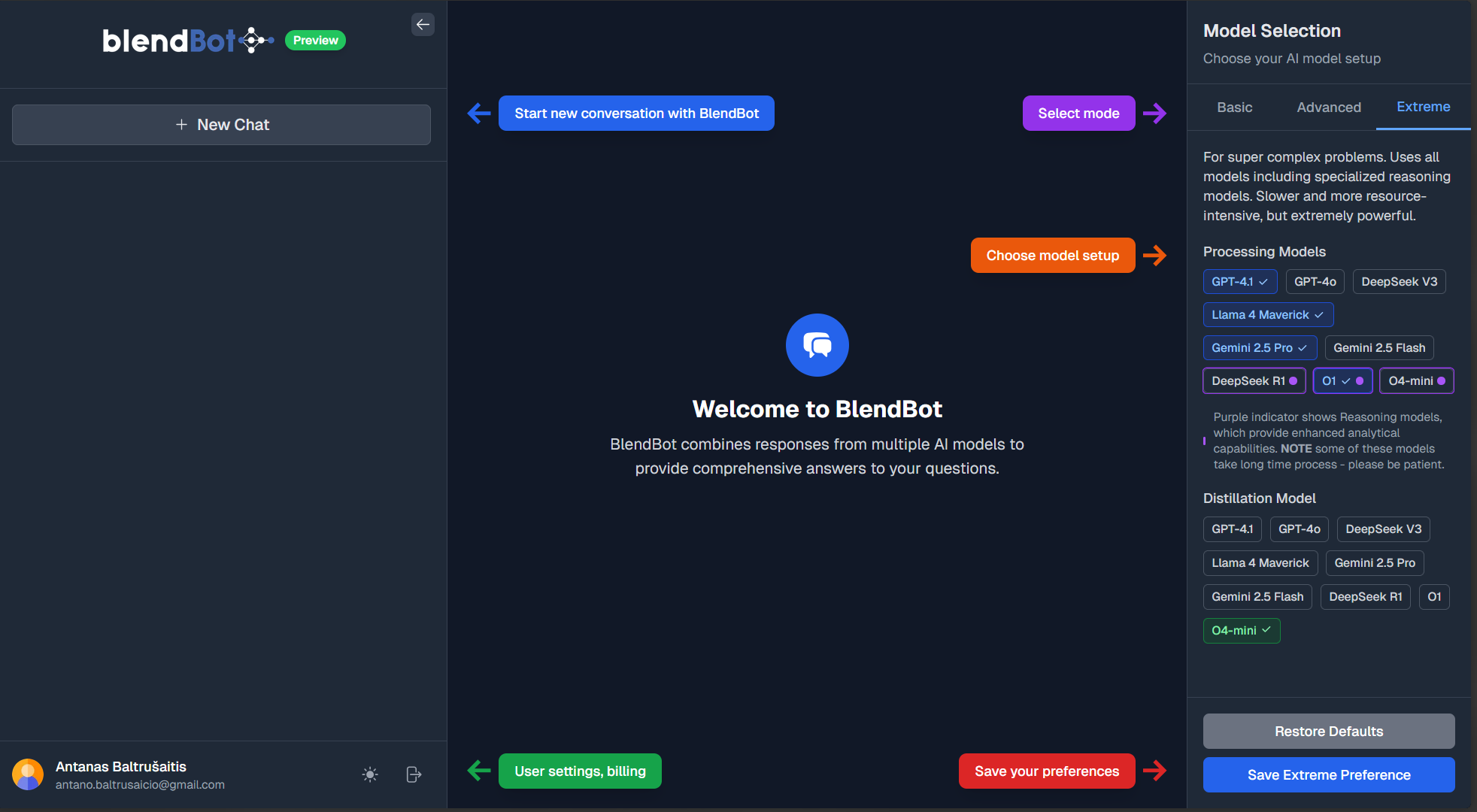1477x812 pixels.
Task: Switch to the Basic mode tab
Action: tap(1235, 108)
